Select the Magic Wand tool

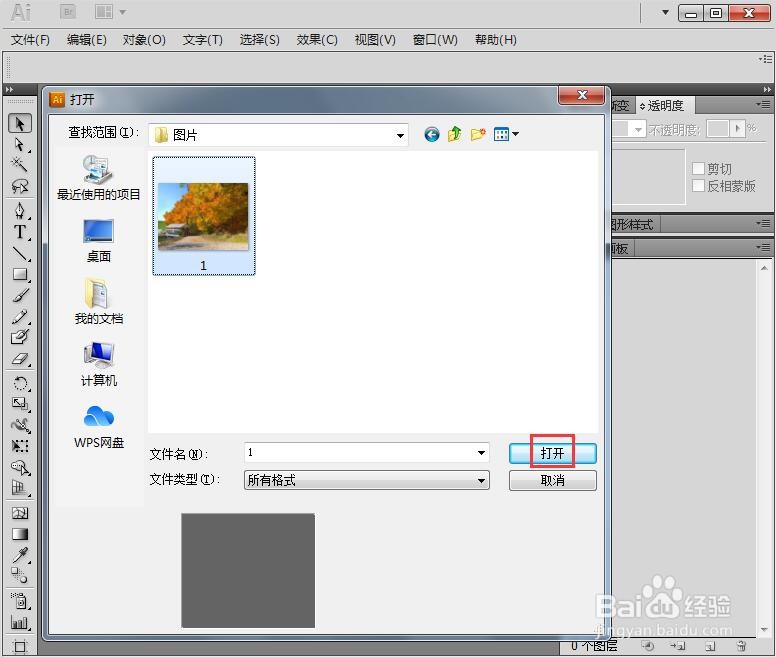[x=20, y=165]
